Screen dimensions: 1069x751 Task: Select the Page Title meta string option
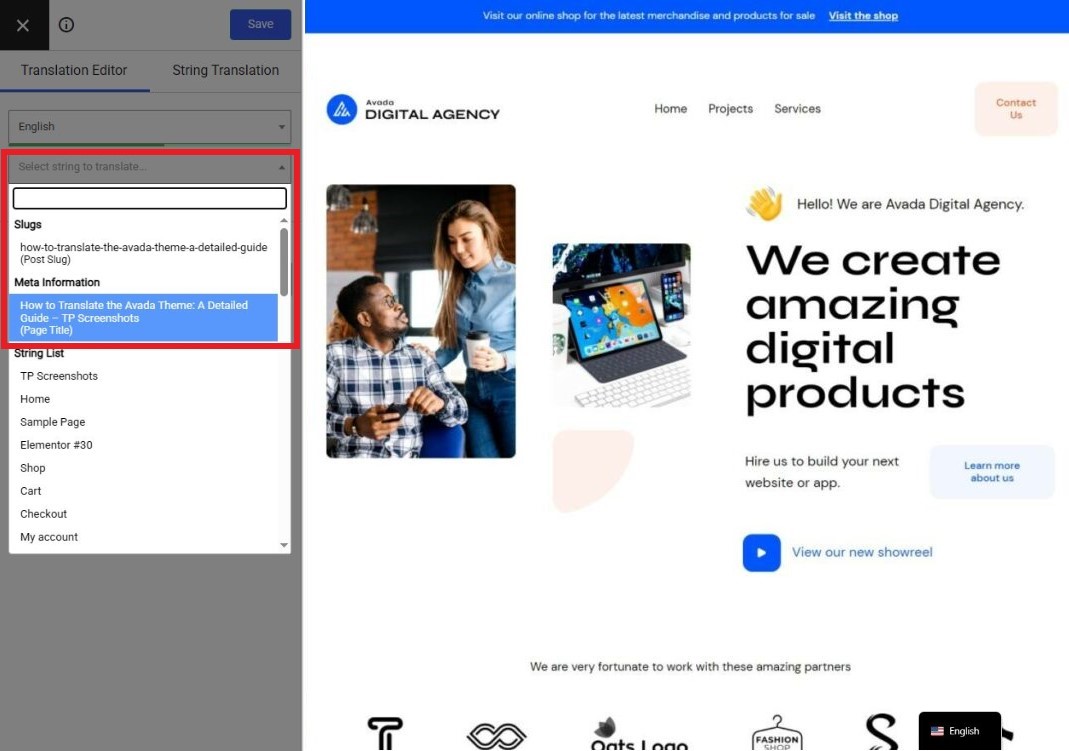[143, 318]
